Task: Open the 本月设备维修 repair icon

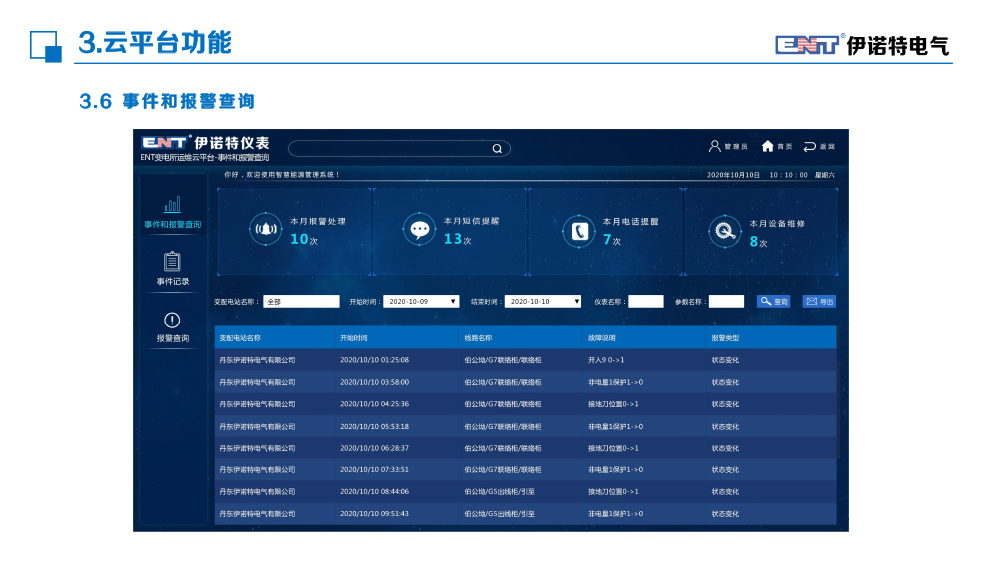Action: tap(724, 231)
